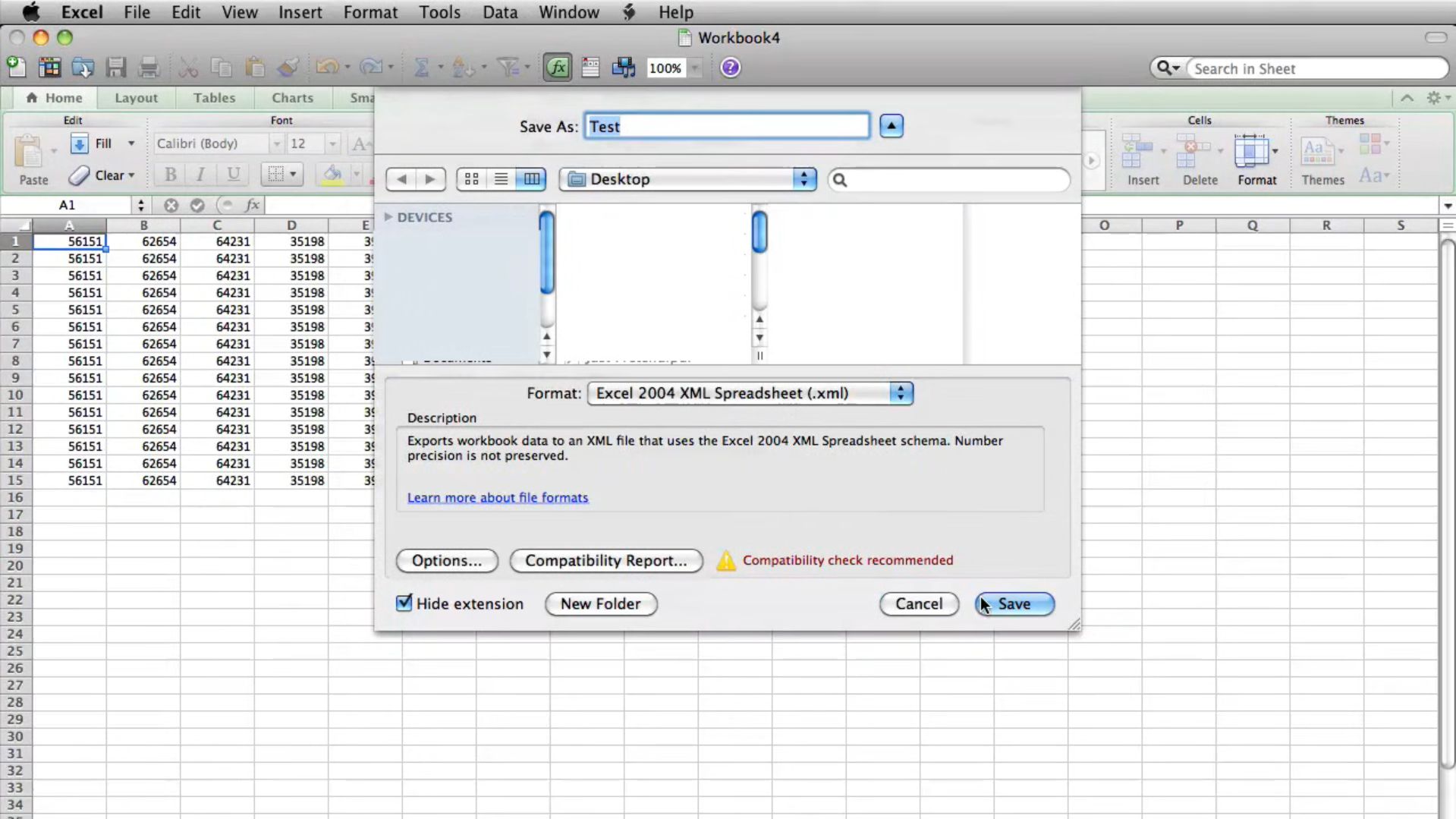
Task: Switch to the Tables ribbon tab
Action: [214, 98]
